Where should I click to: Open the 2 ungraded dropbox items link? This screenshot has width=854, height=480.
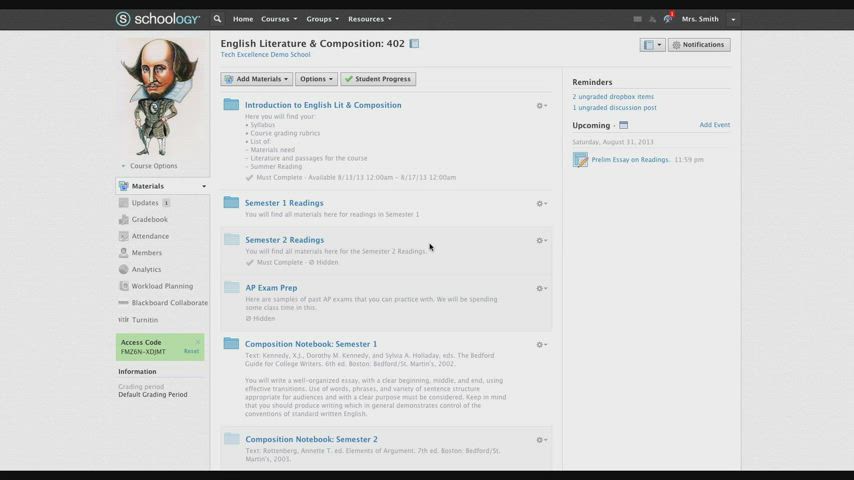click(613, 97)
